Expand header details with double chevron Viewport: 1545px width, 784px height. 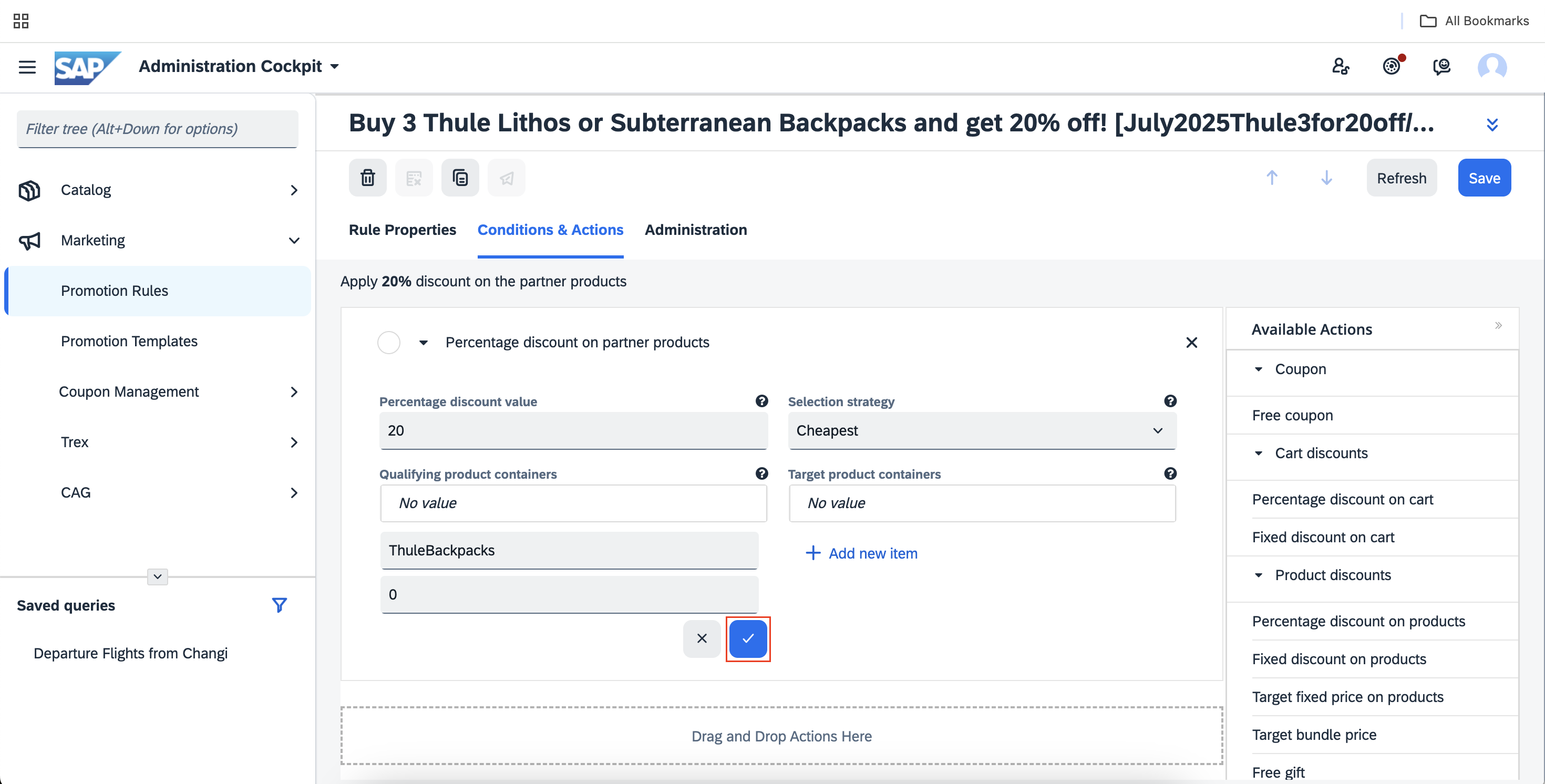pos(1492,124)
